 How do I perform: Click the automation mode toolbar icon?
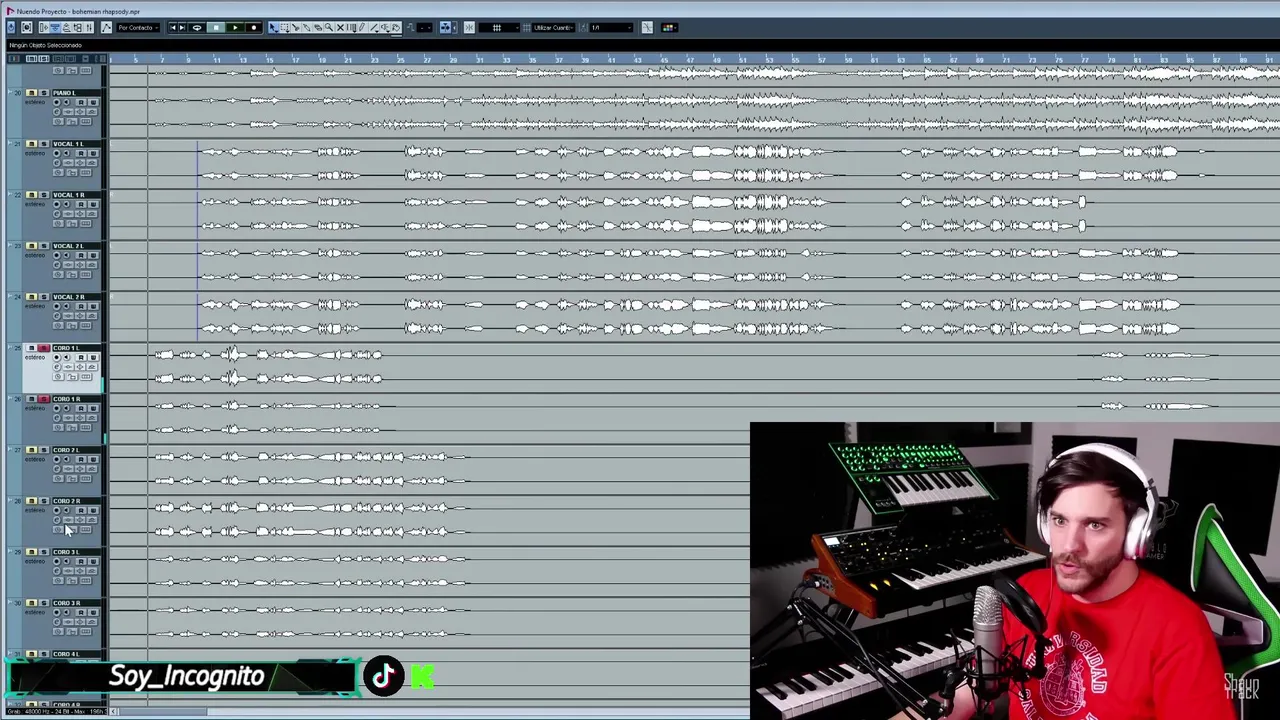pos(107,28)
